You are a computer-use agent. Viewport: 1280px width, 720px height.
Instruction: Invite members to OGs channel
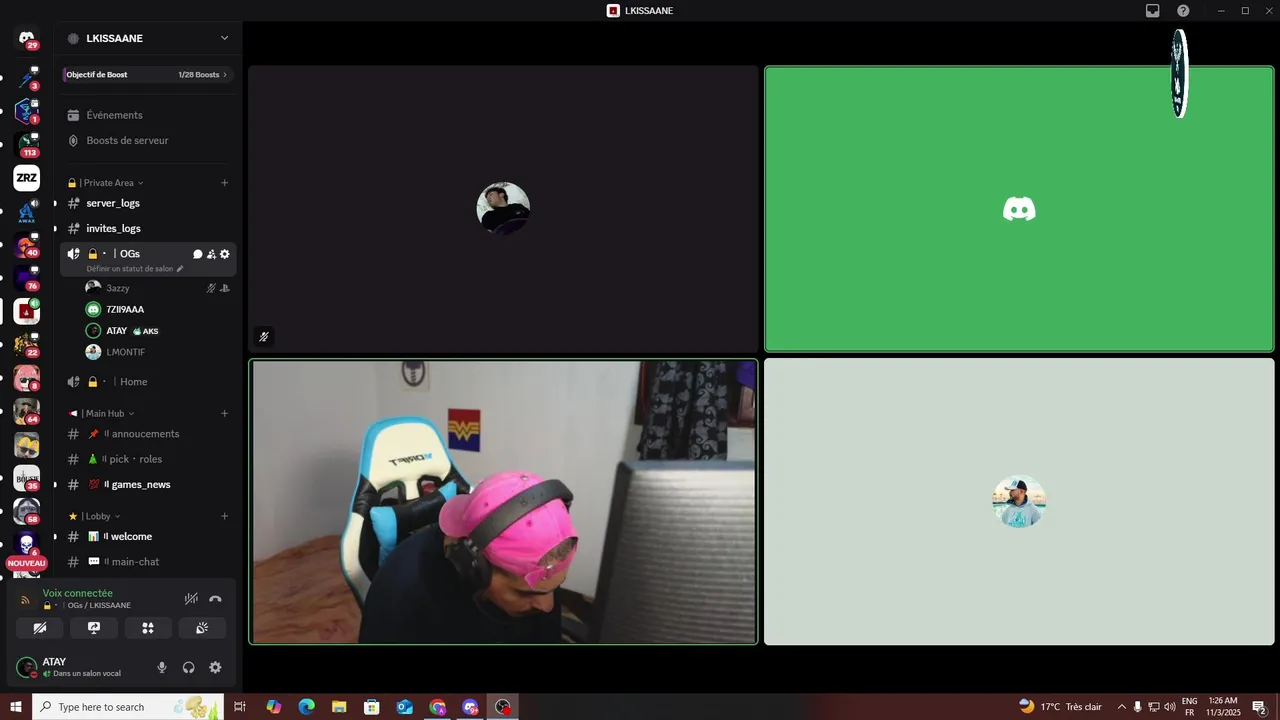pyautogui.click(x=211, y=254)
